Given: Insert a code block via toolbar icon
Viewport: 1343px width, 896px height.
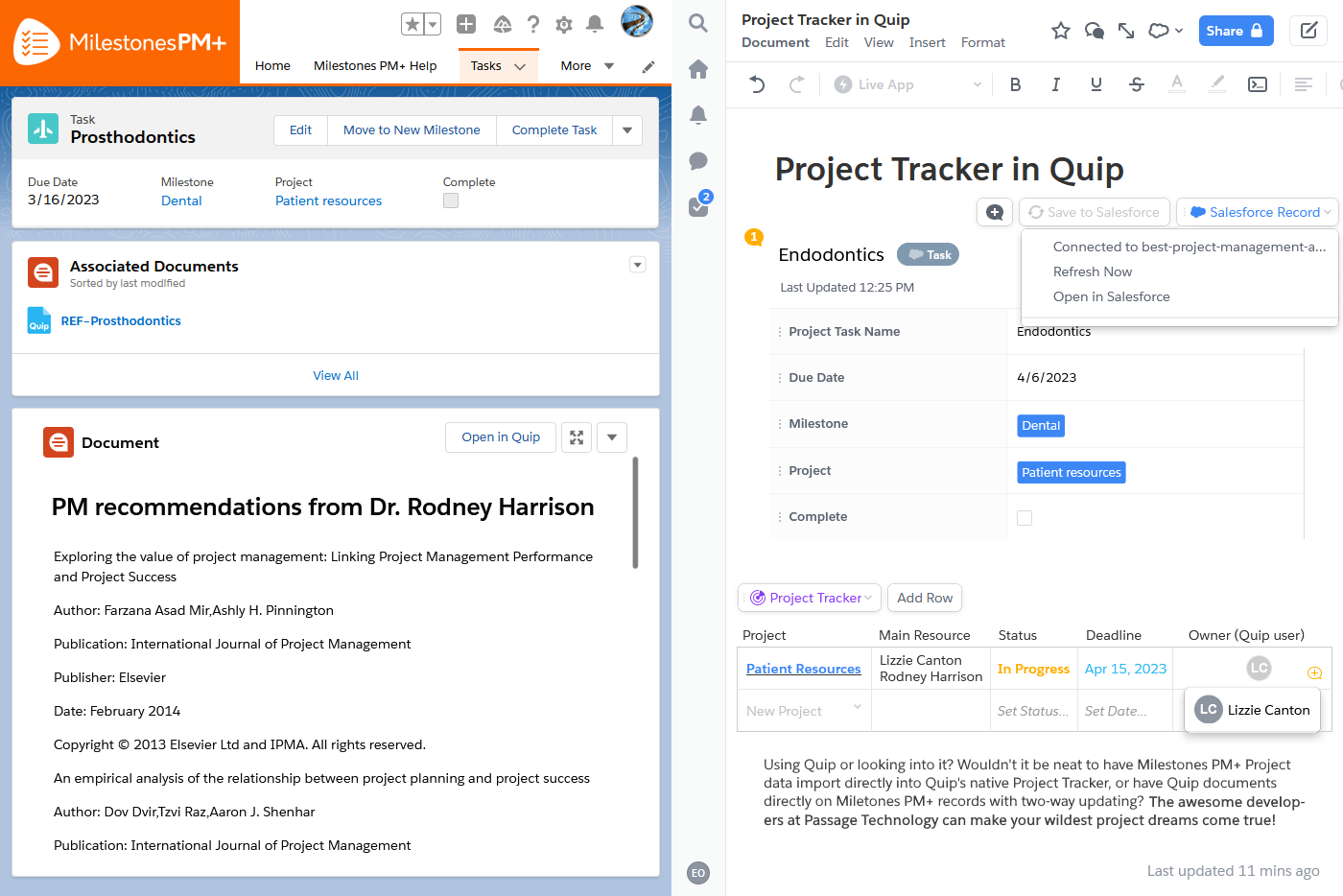Looking at the screenshot, I should click(x=1258, y=84).
